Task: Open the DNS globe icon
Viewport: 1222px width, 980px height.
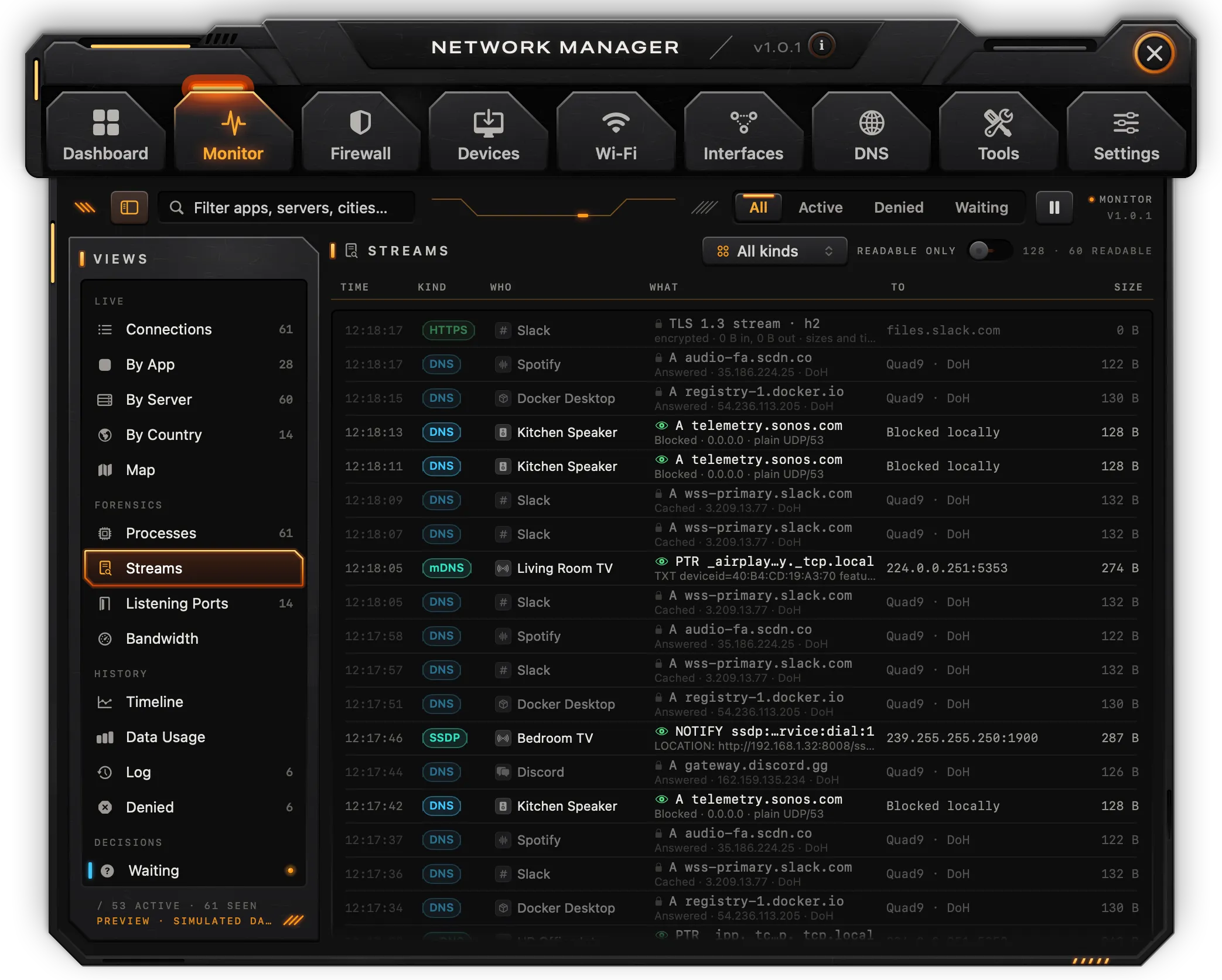Action: pos(871,123)
